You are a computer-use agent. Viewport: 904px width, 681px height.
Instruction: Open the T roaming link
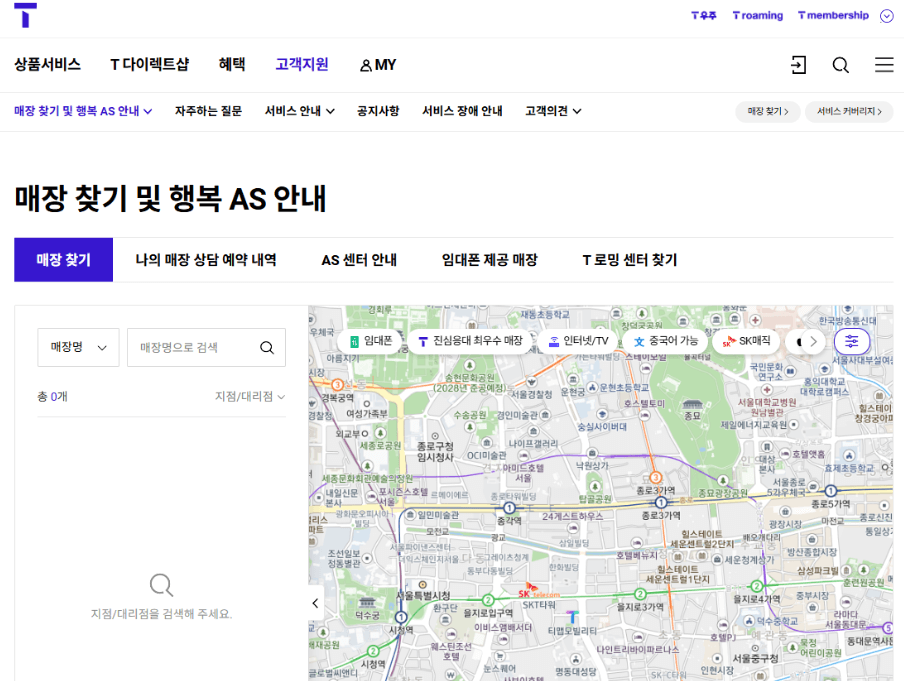[x=756, y=15]
